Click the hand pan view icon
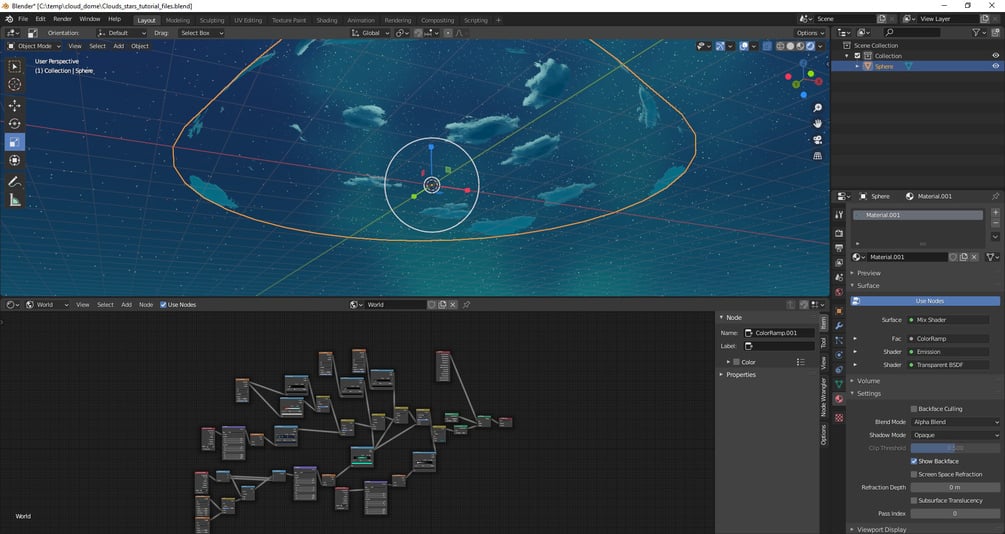Viewport: 1005px width, 534px height. 817,124
